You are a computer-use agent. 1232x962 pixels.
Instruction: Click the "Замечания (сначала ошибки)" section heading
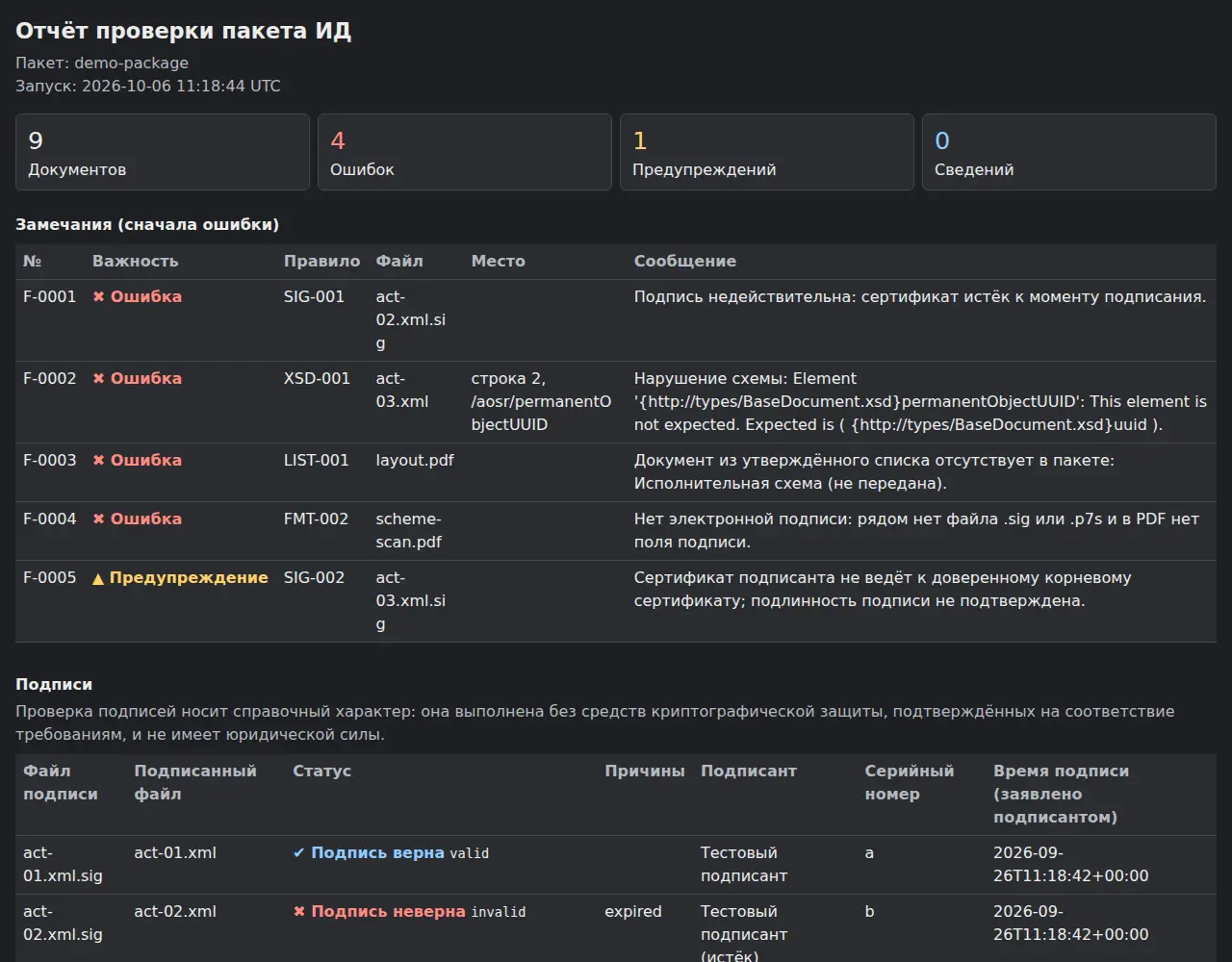(x=147, y=225)
